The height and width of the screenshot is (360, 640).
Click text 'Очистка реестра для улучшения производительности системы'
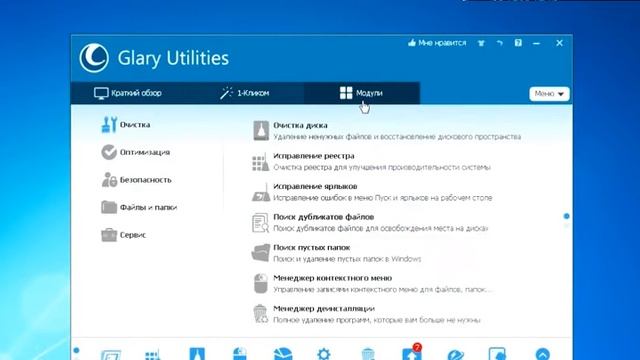tap(382, 167)
